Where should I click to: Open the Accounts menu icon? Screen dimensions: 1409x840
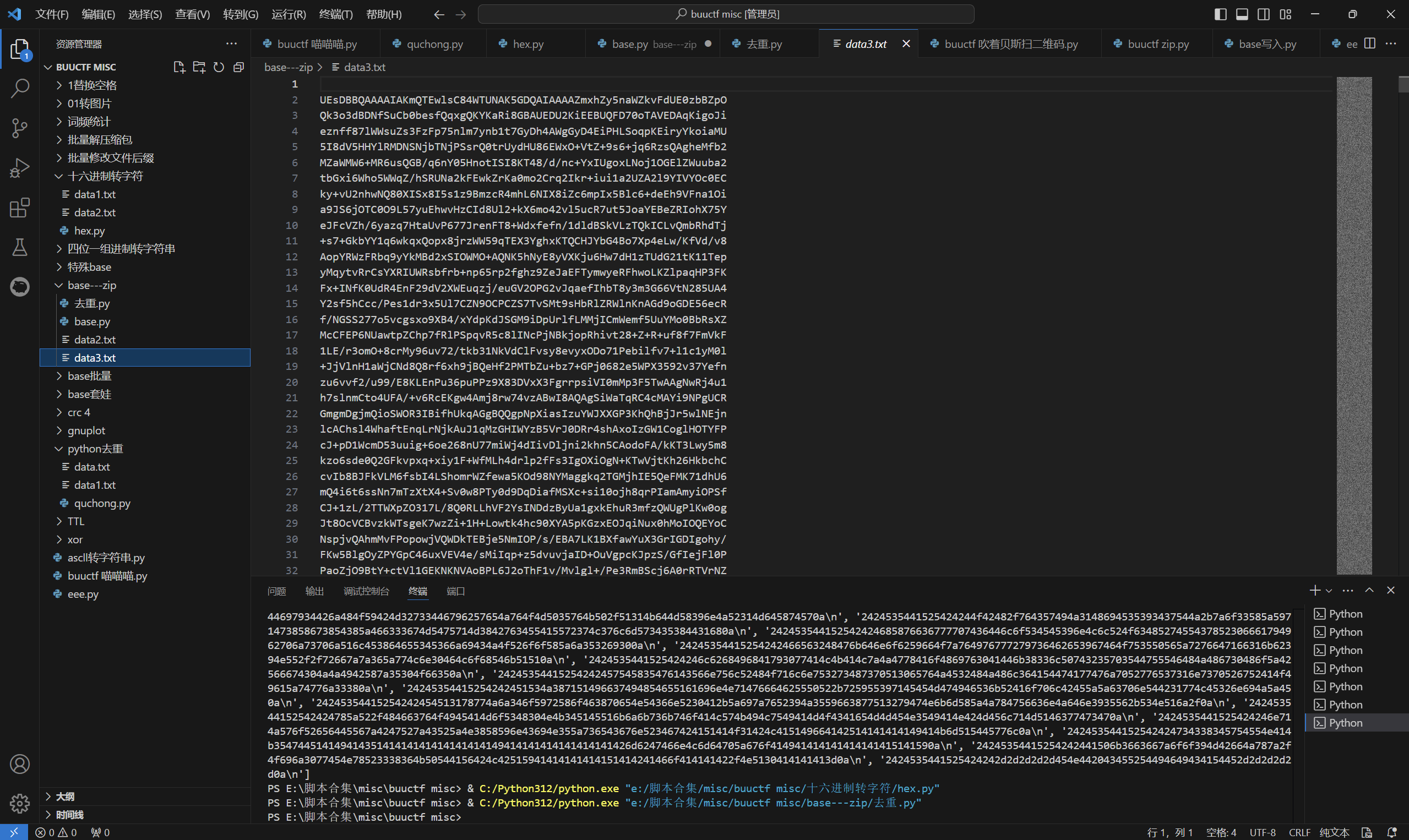click(20, 764)
